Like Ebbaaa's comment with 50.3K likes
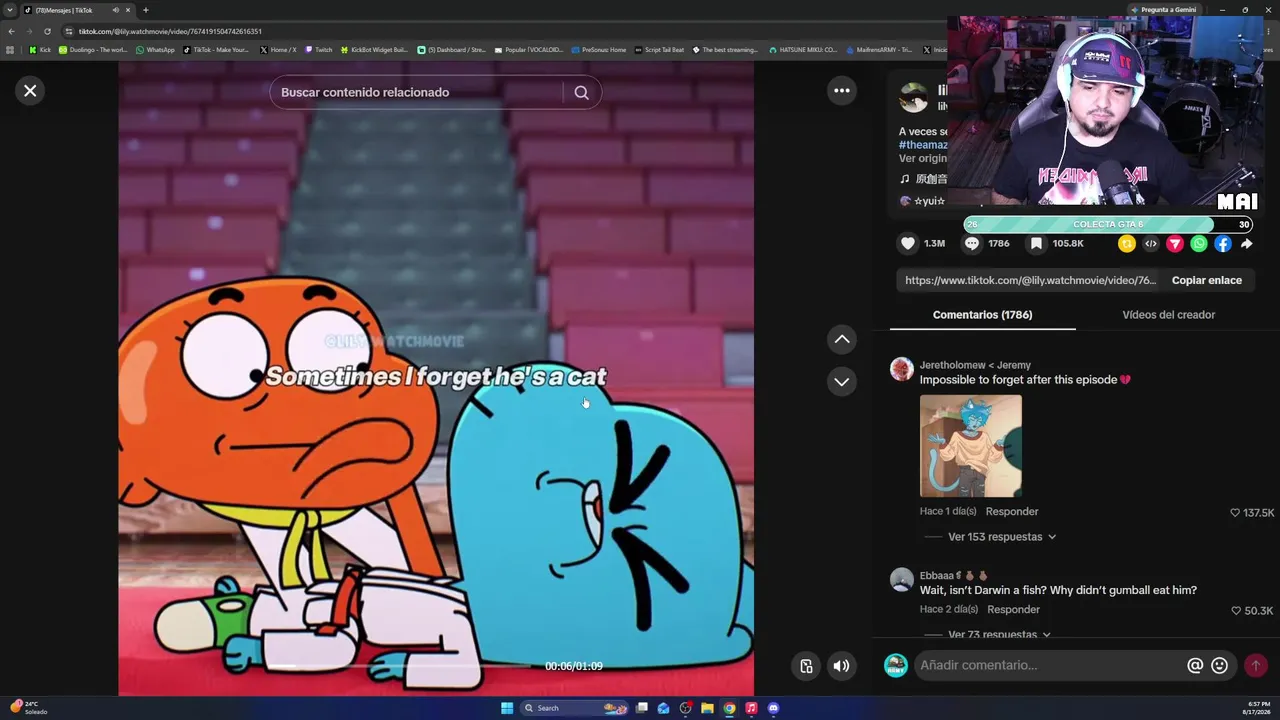The image size is (1280, 720). coord(1236,611)
